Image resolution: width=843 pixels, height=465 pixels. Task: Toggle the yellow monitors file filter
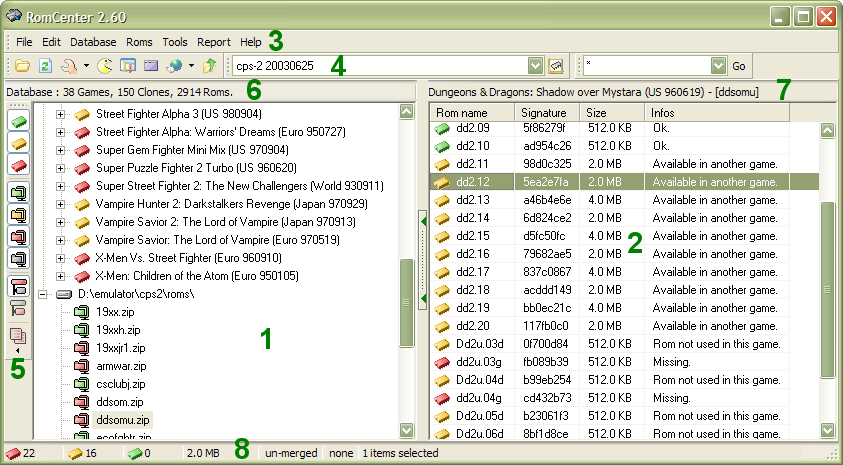pos(19,214)
